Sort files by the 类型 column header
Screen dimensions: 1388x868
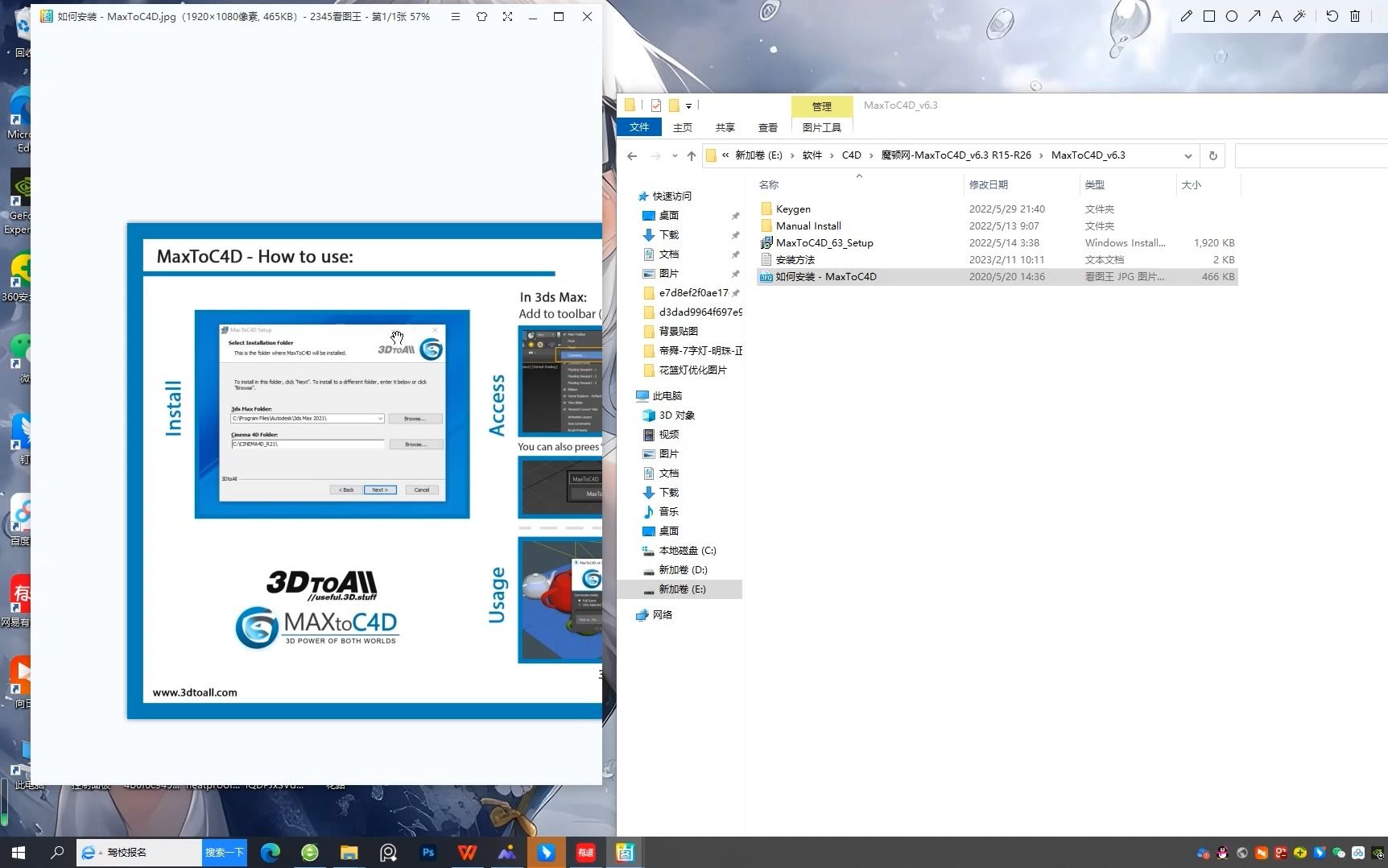1094,185
